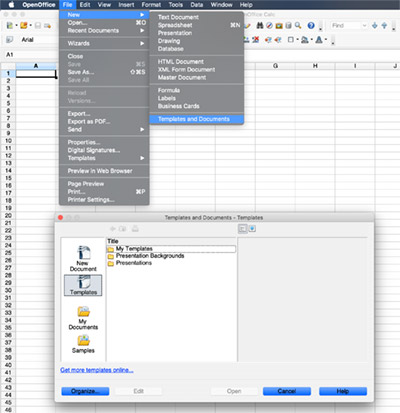
Task: Click the Find Previous up arrow
Action: point(384,25)
